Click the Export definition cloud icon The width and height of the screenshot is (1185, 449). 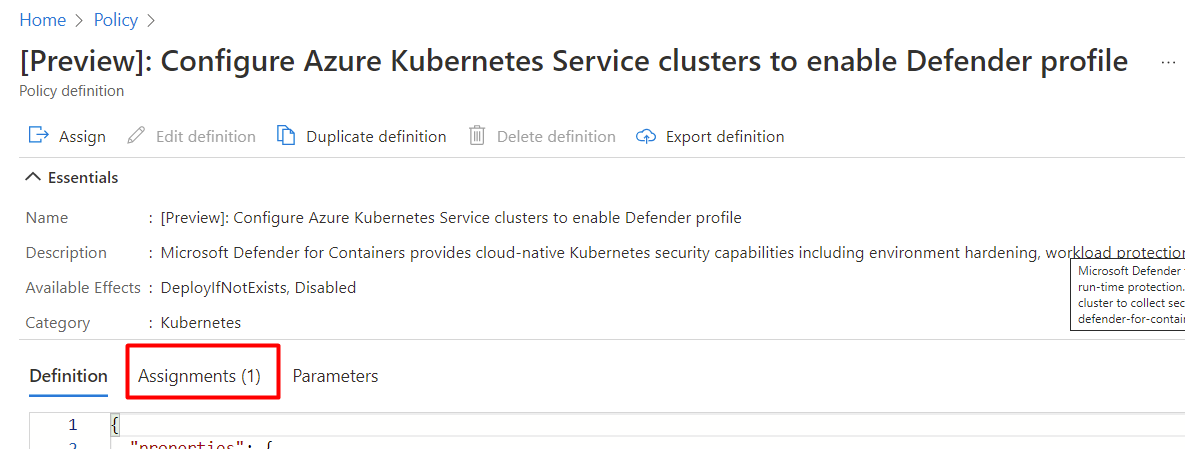tap(646, 136)
